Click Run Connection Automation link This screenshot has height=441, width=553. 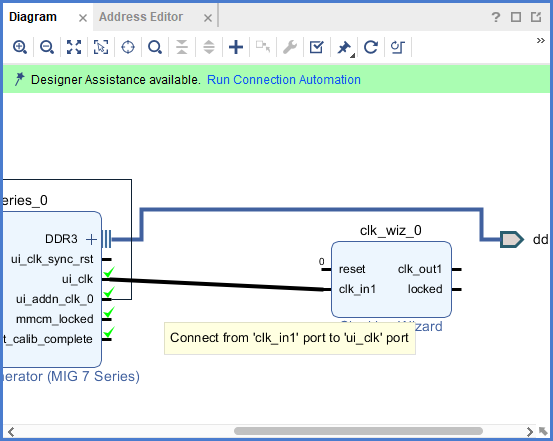pyautogui.click(x=284, y=80)
